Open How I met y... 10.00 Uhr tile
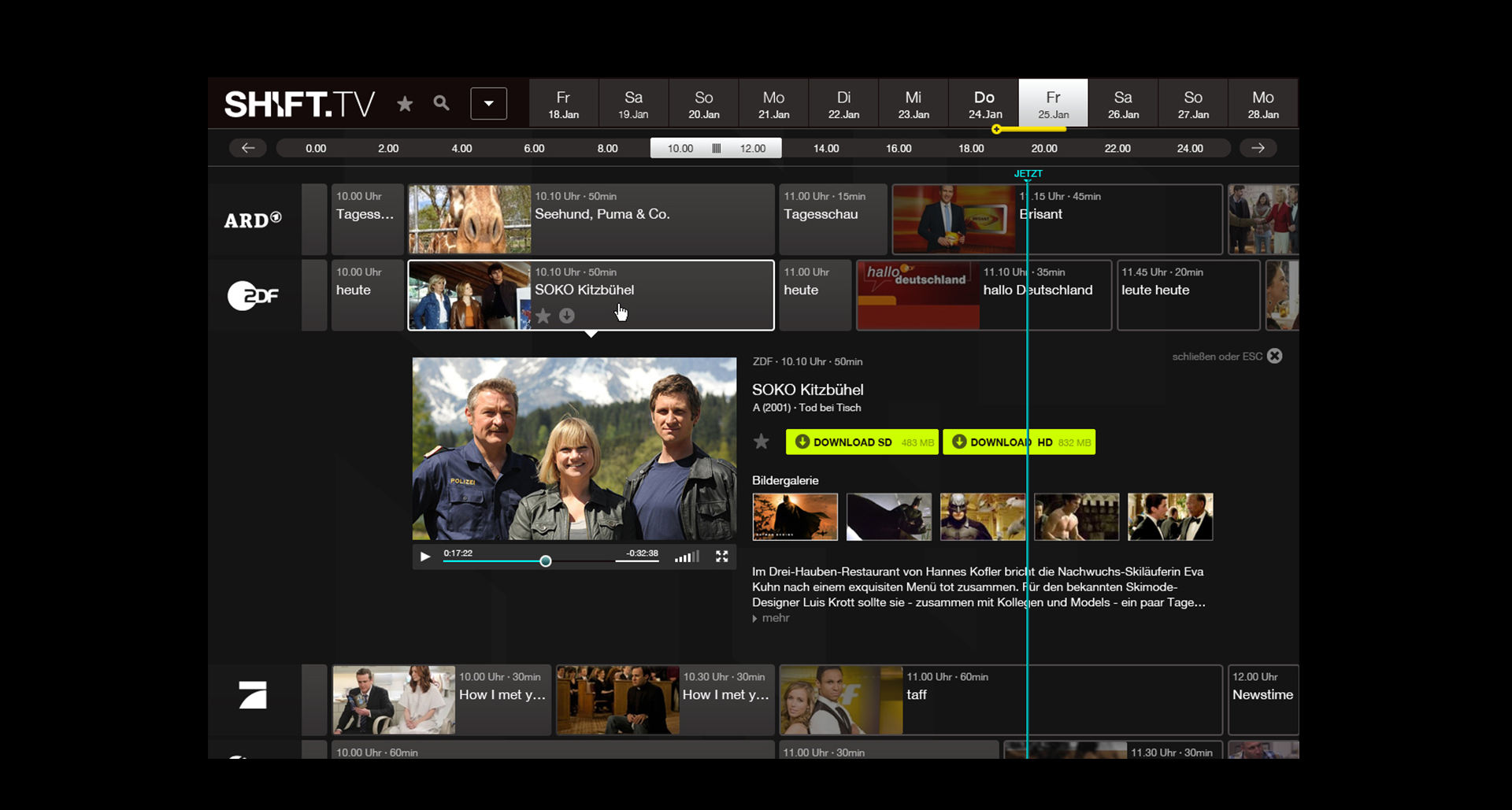The width and height of the screenshot is (1512, 810). 442,700
